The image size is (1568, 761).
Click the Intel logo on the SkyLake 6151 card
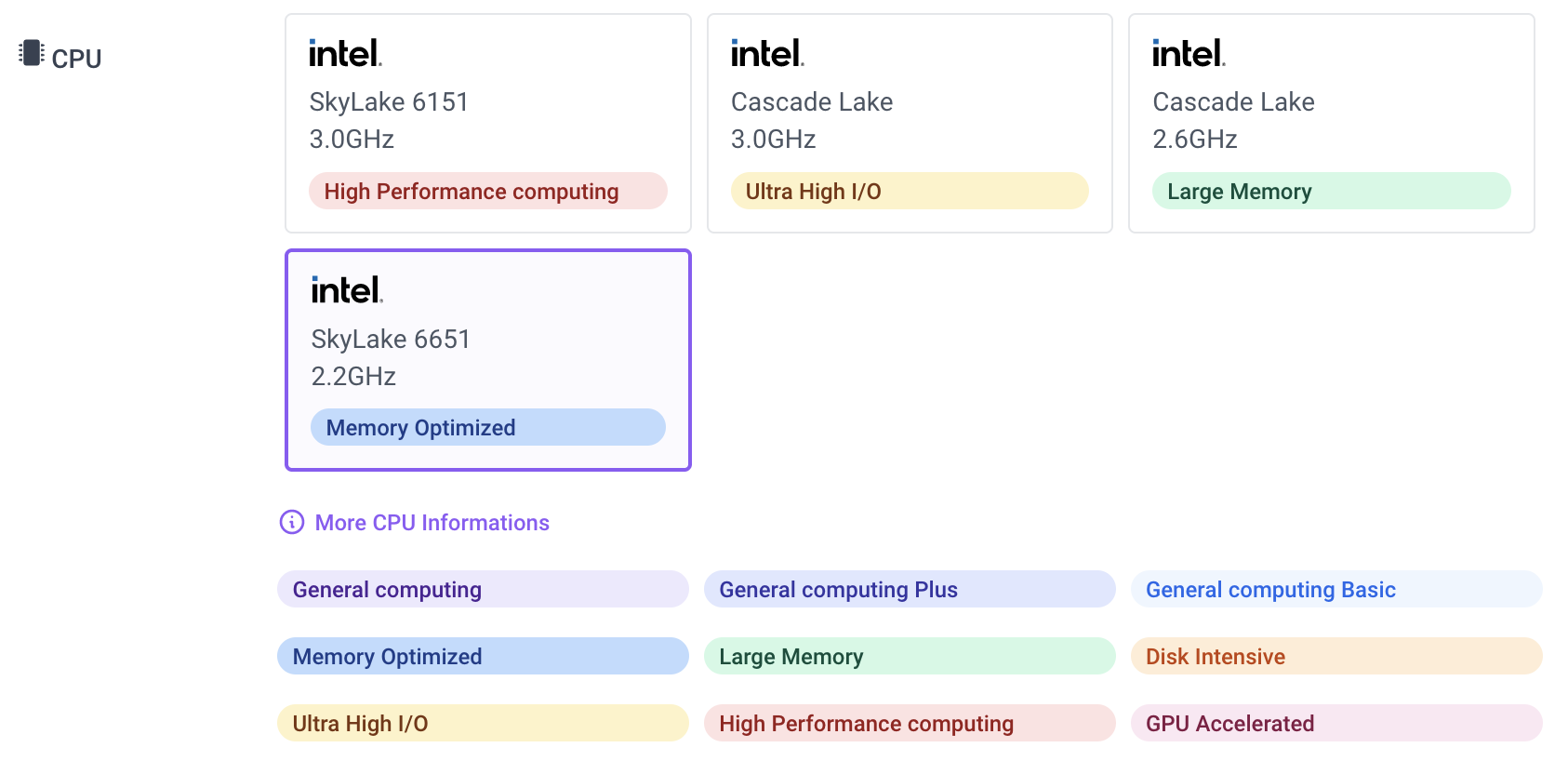[343, 53]
